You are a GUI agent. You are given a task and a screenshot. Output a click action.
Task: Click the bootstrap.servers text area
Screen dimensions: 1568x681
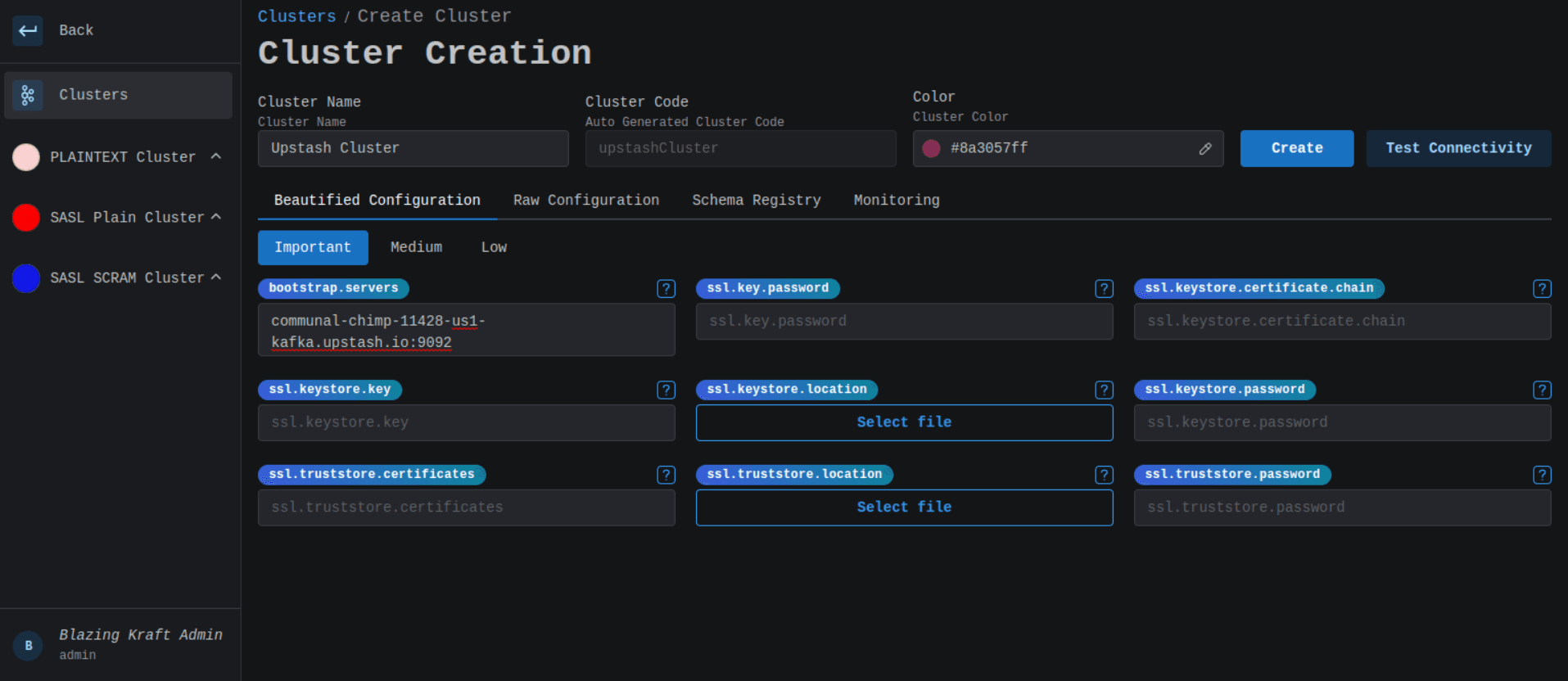467,330
